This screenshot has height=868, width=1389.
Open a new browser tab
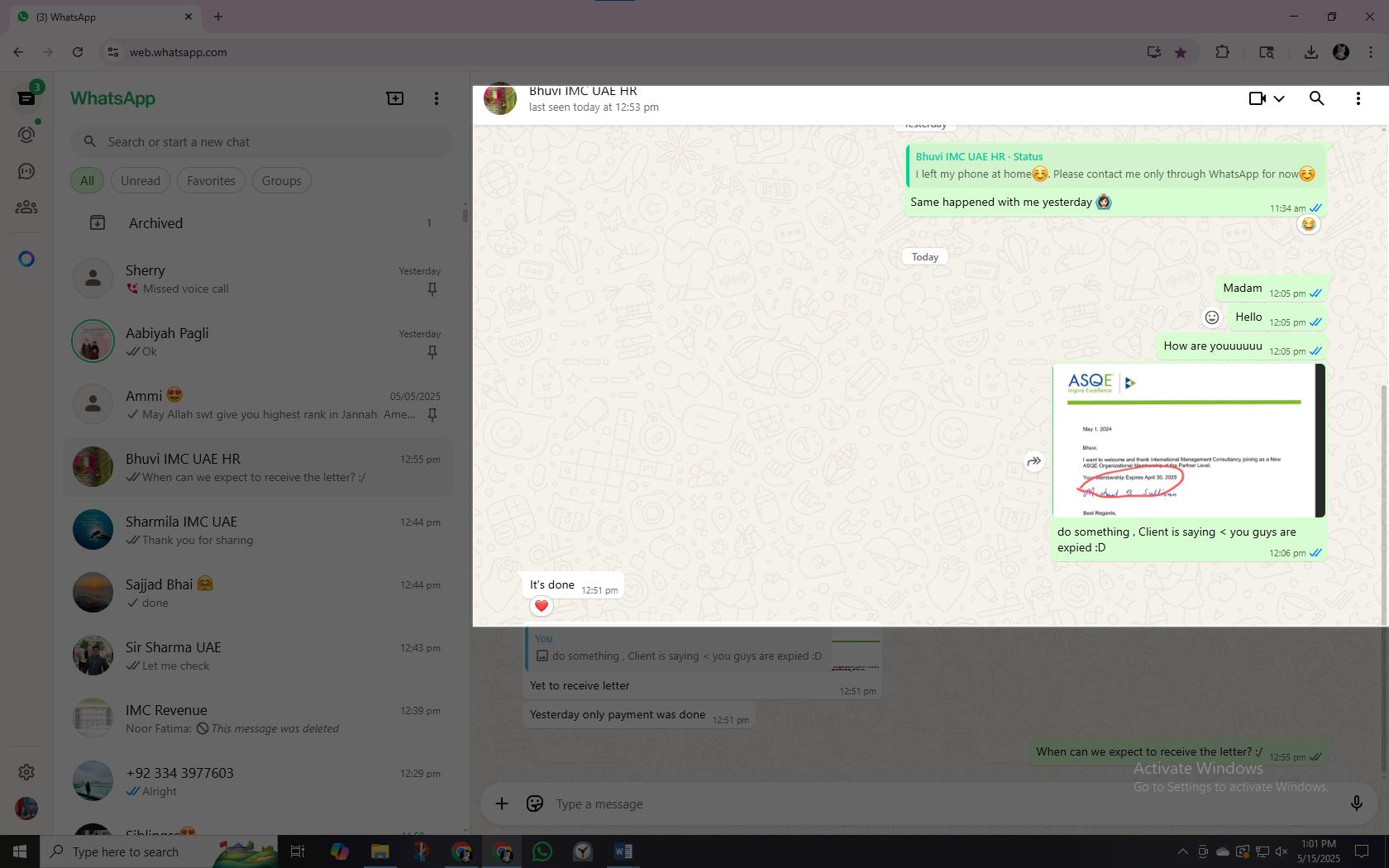click(x=218, y=17)
